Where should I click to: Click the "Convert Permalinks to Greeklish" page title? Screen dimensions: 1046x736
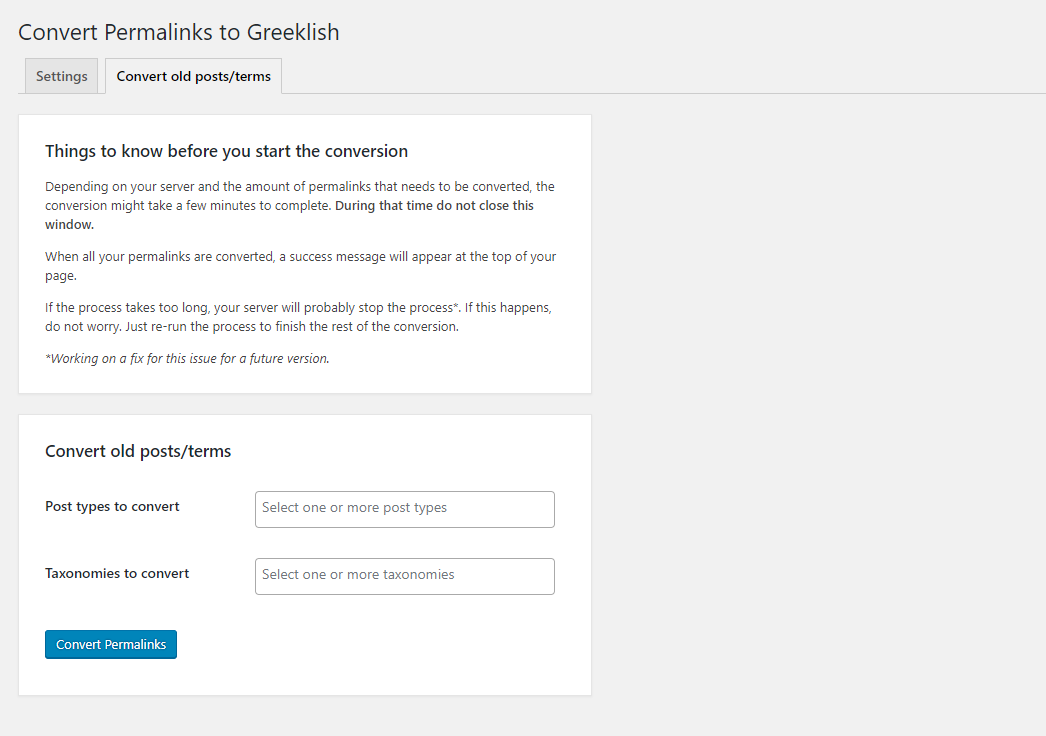[x=179, y=32]
